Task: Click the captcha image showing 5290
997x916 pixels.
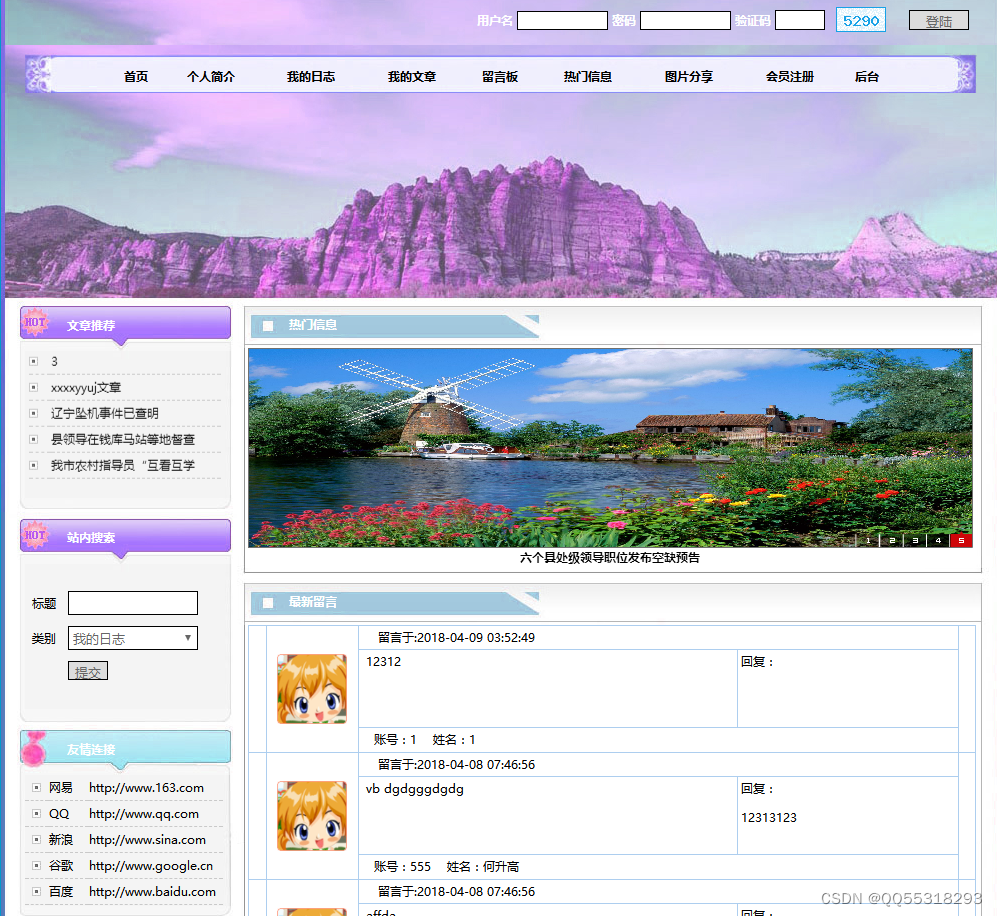Action: point(860,19)
